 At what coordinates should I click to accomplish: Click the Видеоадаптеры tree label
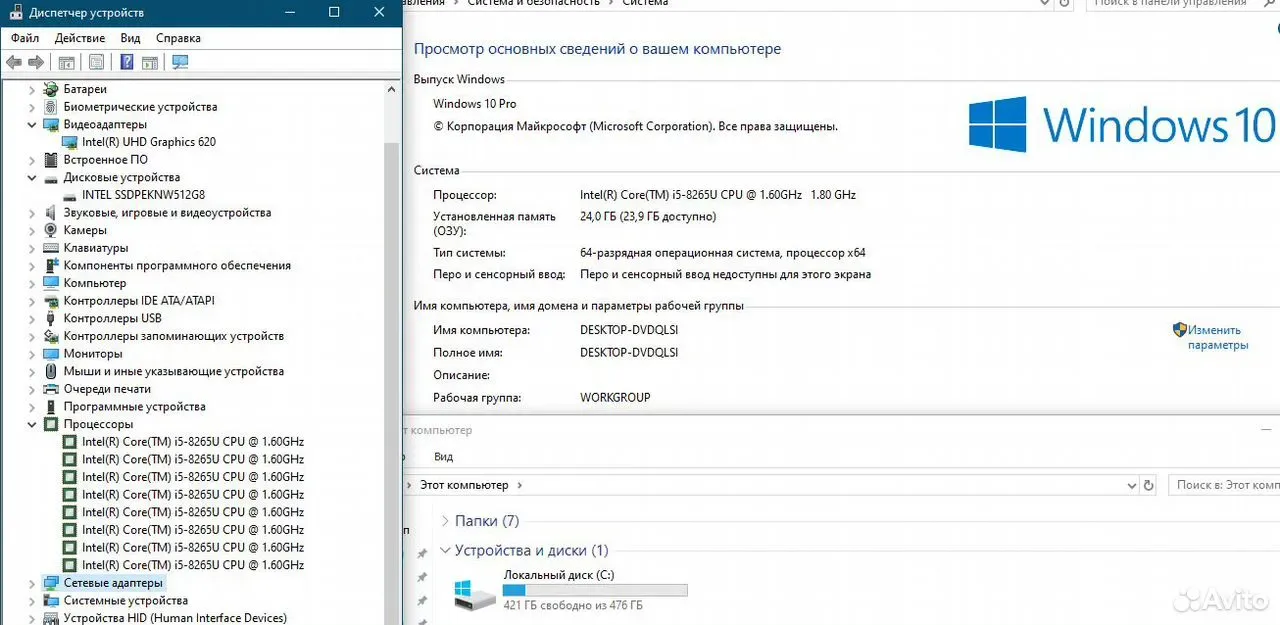point(105,125)
